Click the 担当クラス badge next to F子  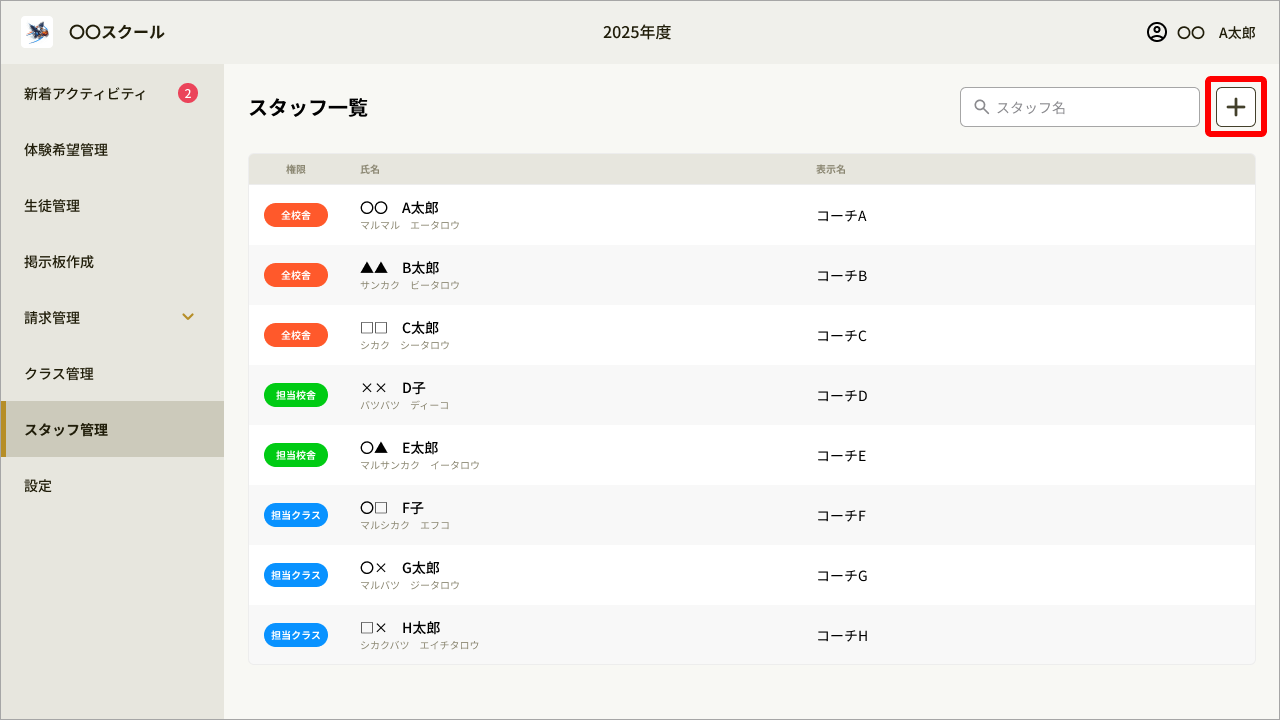tap(296, 514)
